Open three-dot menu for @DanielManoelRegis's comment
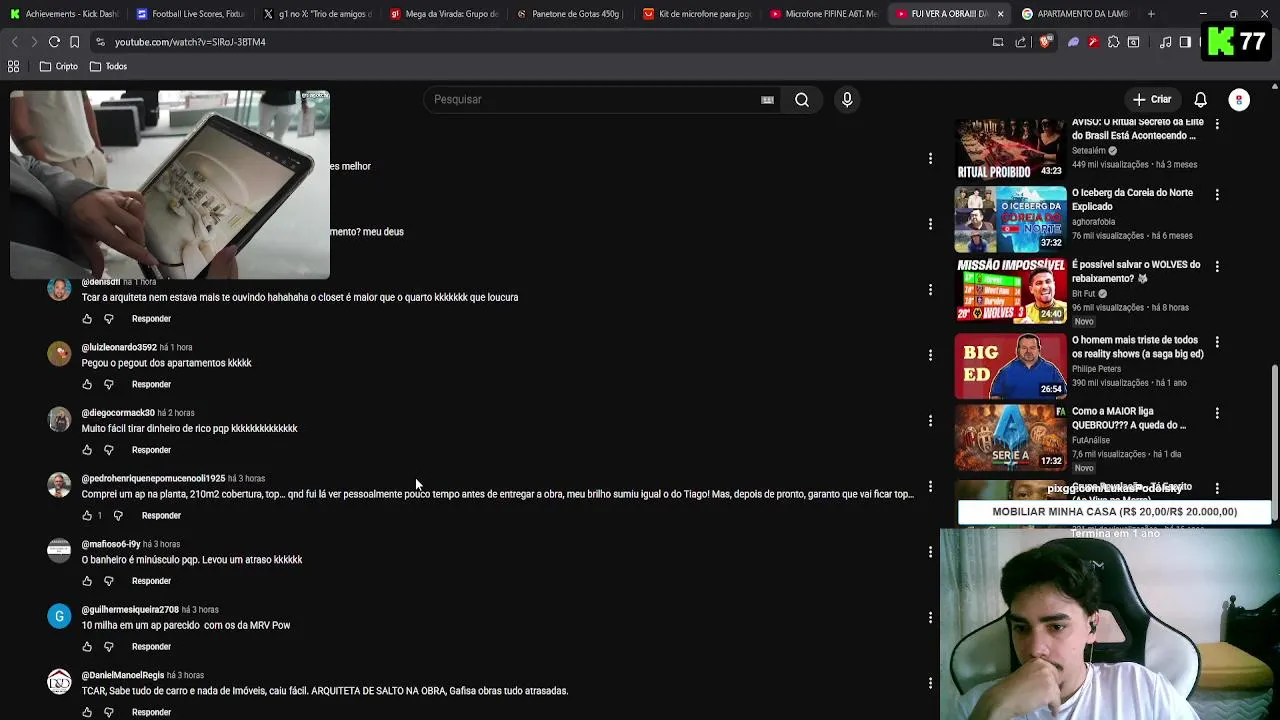The height and width of the screenshot is (720, 1280). click(x=930, y=683)
